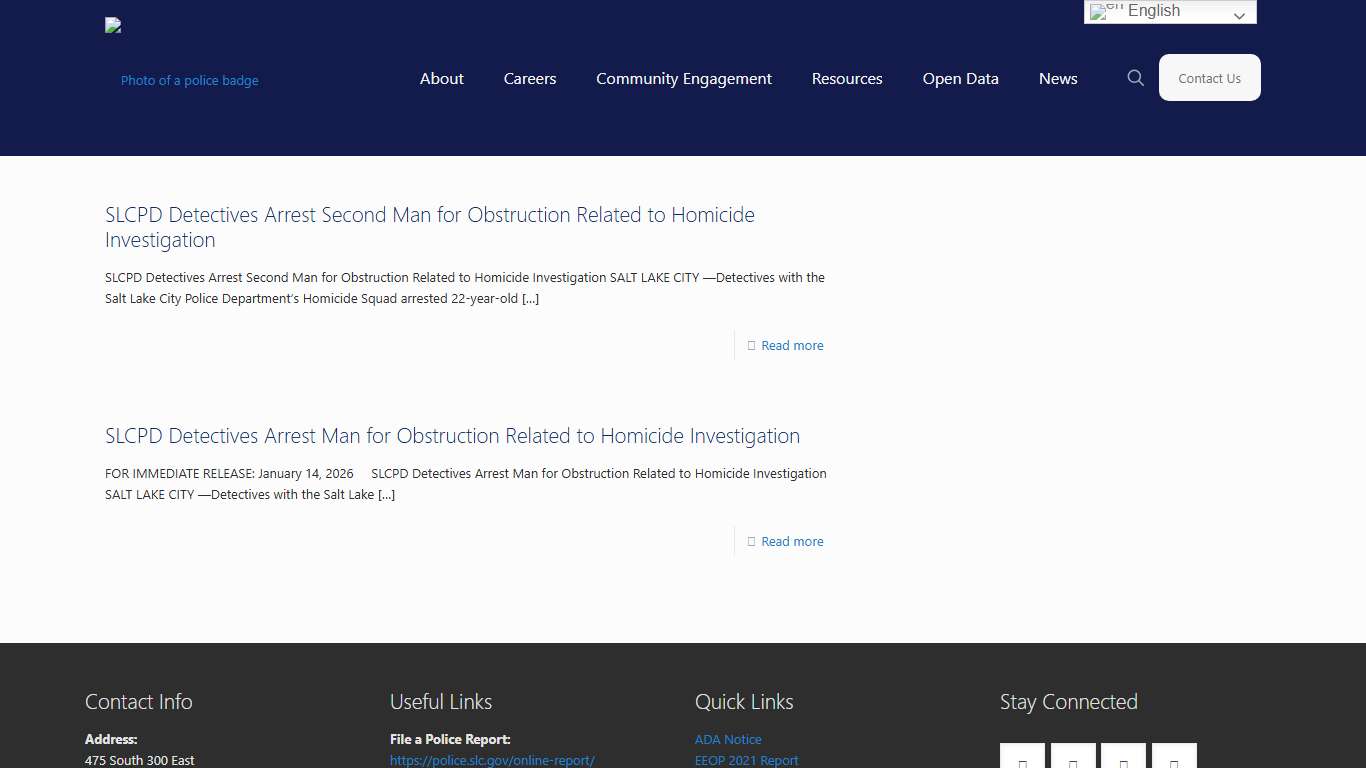This screenshot has height=768, width=1366.
Task: Select Careers in the navigation bar
Action: (x=530, y=79)
